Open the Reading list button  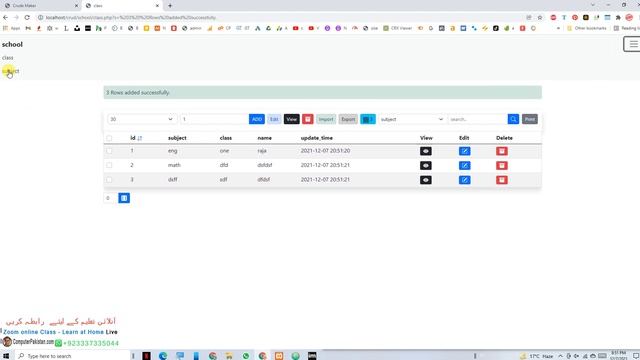click(x=627, y=28)
